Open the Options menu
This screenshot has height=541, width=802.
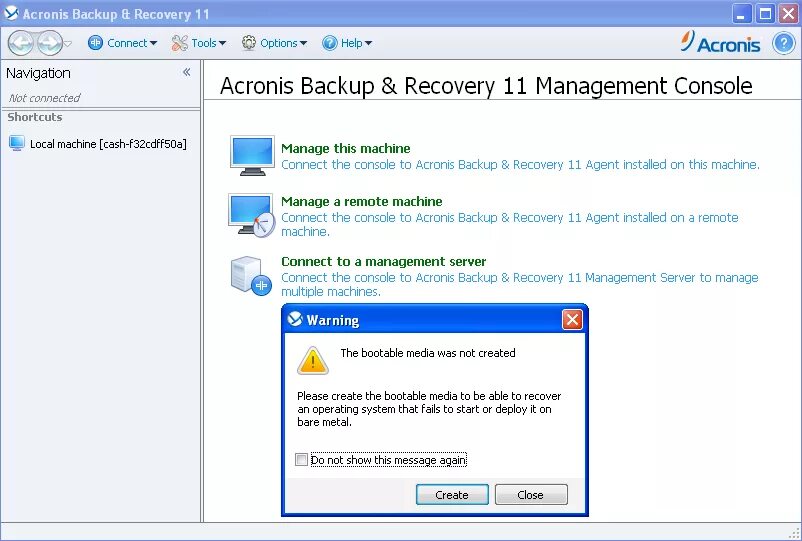click(274, 43)
